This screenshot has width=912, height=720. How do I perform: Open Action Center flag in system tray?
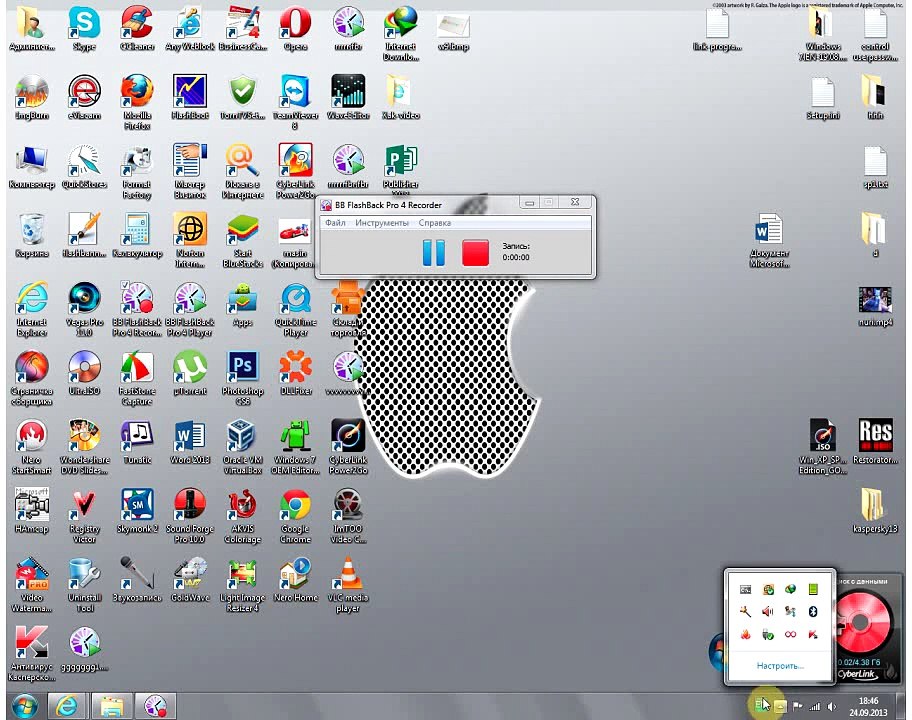click(x=797, y=706)
